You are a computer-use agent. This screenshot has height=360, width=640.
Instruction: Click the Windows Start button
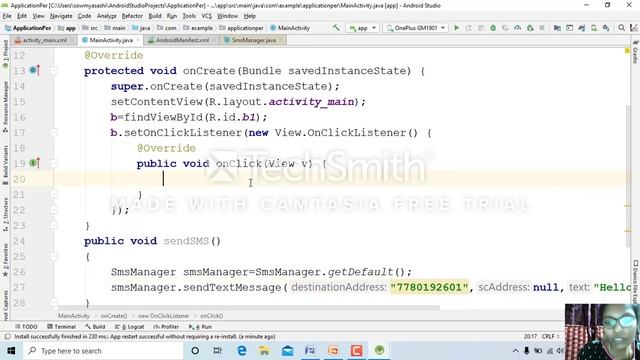(11, 350)
